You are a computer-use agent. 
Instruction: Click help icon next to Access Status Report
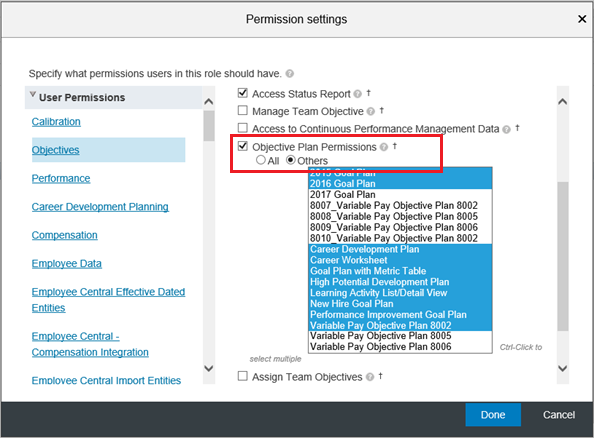tap(357, 94)
